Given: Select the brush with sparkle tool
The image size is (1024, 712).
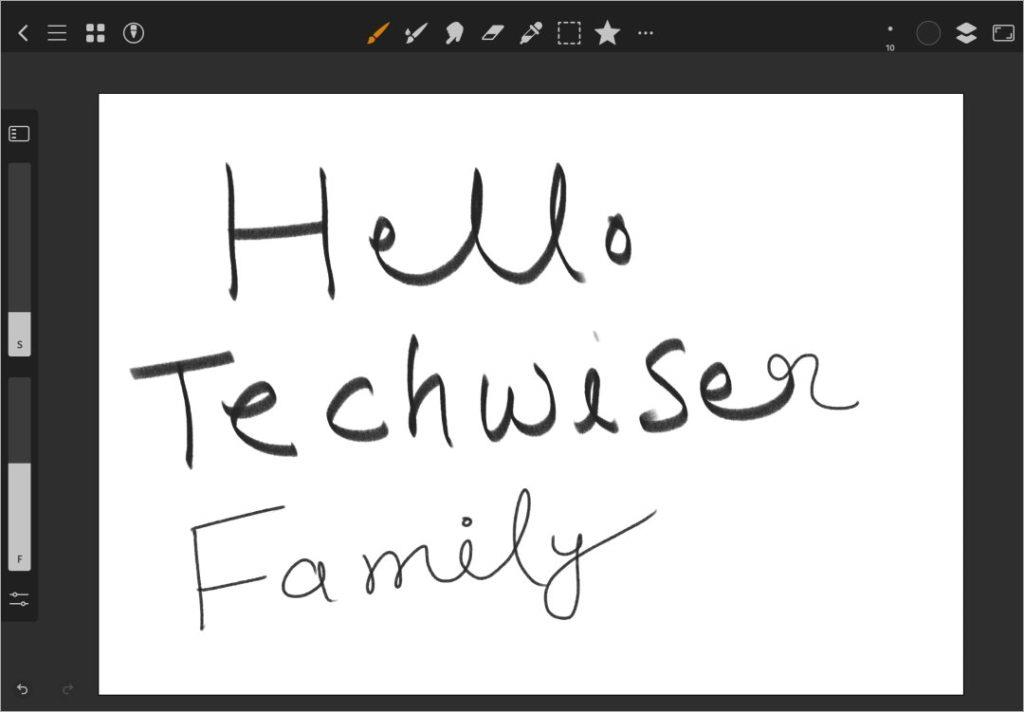Looking at the screenshot, I should pyautogui.click(x=415, y=33).
